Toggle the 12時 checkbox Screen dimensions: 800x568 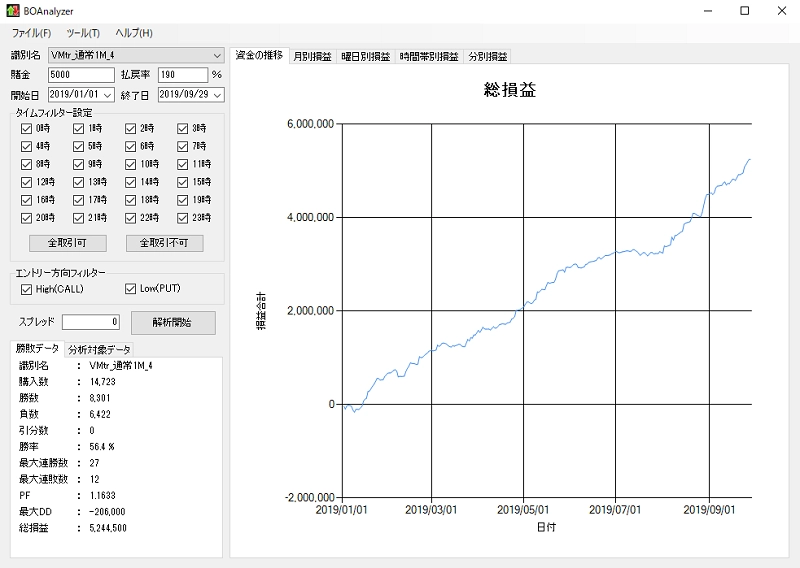pos(27,182)
